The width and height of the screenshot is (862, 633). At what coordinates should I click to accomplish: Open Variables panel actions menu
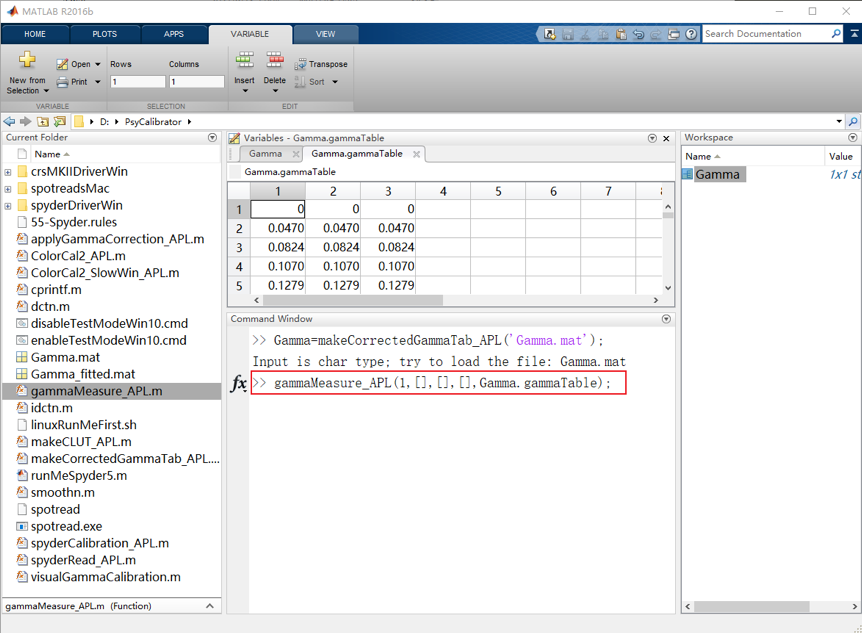tap(652, 139)
